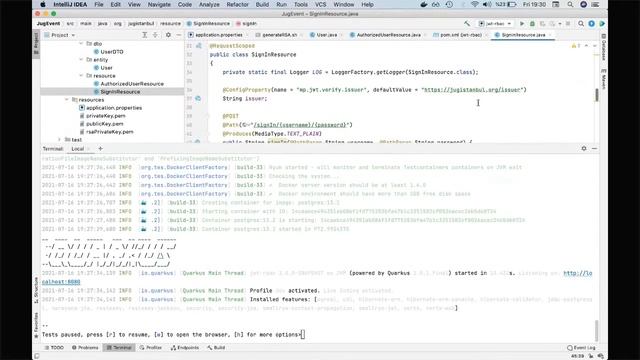This screenshot has width=640, height=360.
Task: Click the gutter icon beside @RequestScoped line
Action: pos(199,46)
